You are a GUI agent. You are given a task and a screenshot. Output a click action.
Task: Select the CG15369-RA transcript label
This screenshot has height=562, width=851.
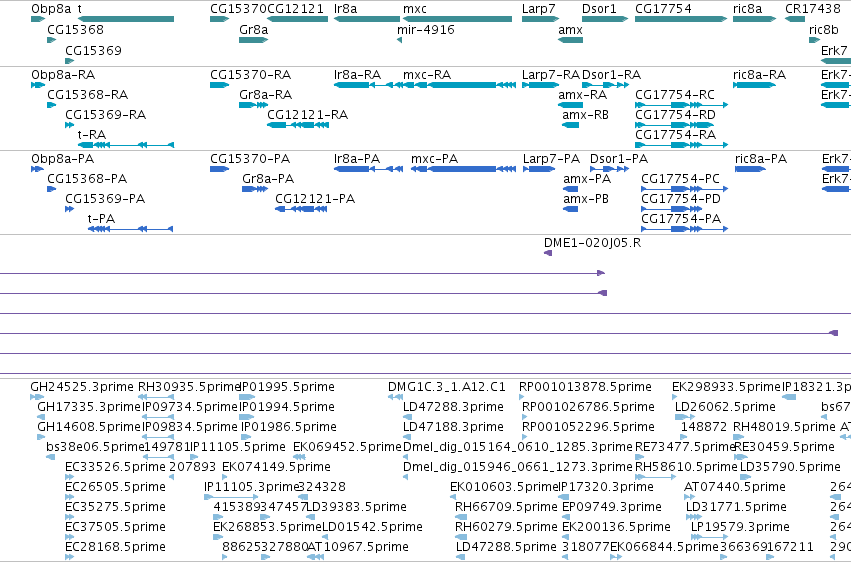[105, 115]
